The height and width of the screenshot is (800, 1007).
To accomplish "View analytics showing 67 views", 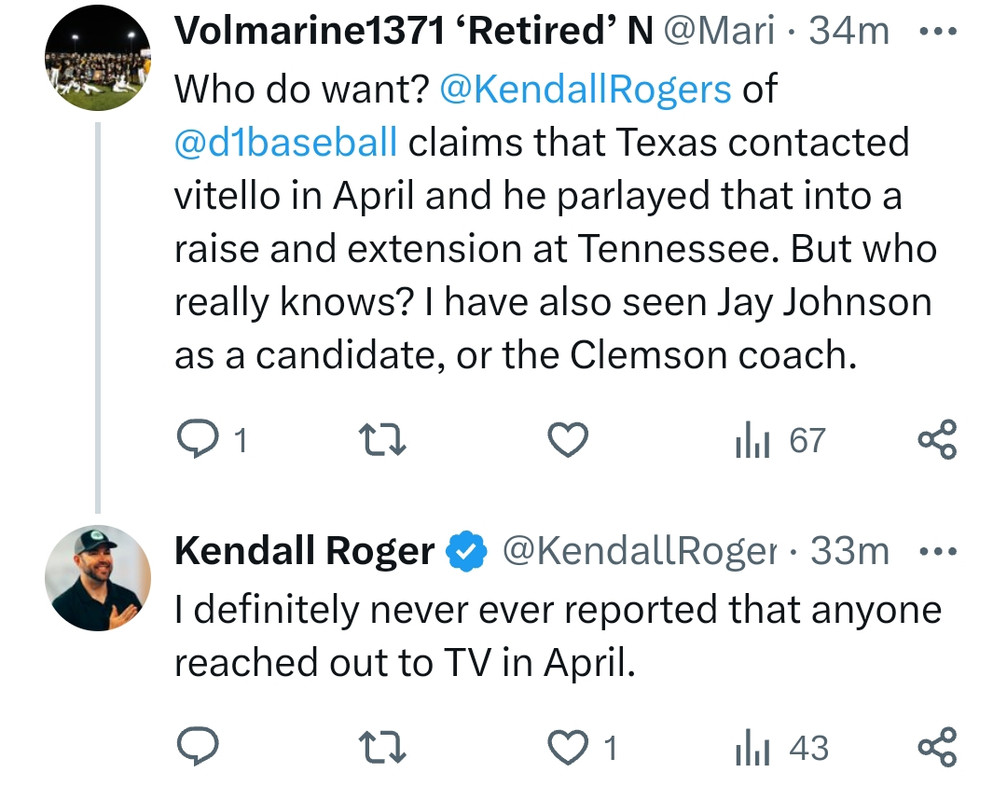I will [x=780, y=440].
